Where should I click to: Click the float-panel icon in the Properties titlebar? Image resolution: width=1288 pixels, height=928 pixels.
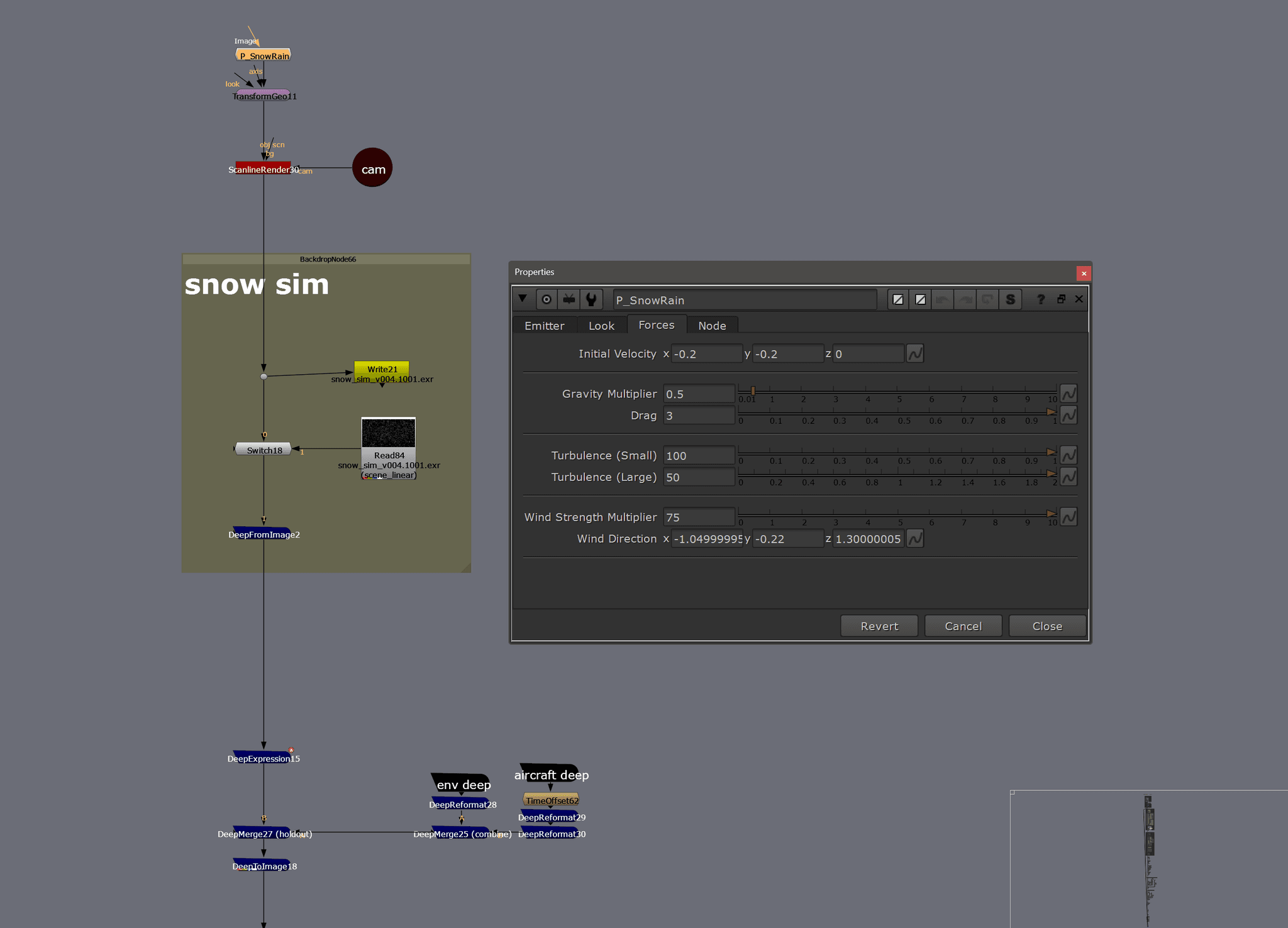1062,299
